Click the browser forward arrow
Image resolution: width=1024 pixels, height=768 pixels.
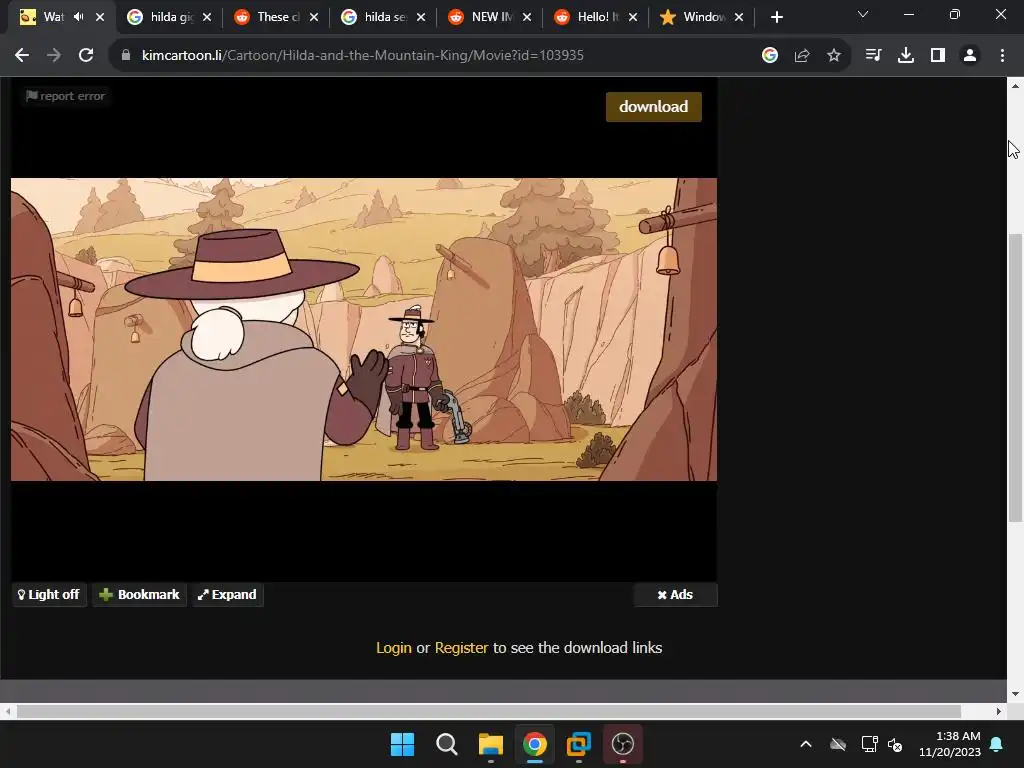[x=54, y=56]
